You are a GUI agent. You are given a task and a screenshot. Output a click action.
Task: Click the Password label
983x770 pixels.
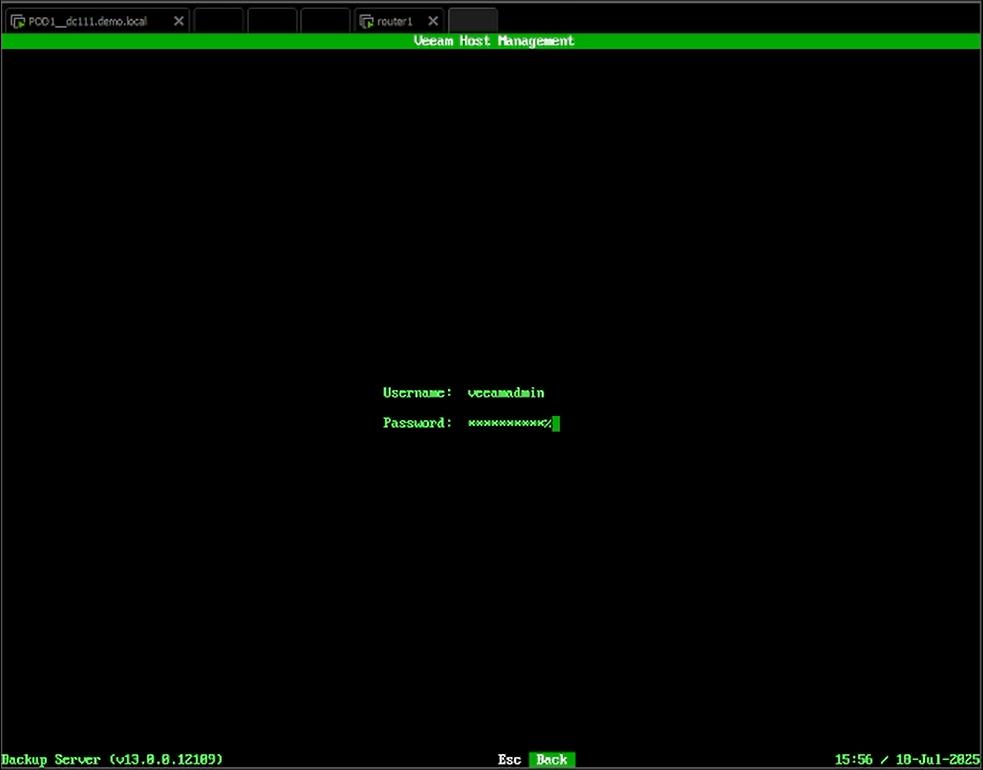coord(417,424)
